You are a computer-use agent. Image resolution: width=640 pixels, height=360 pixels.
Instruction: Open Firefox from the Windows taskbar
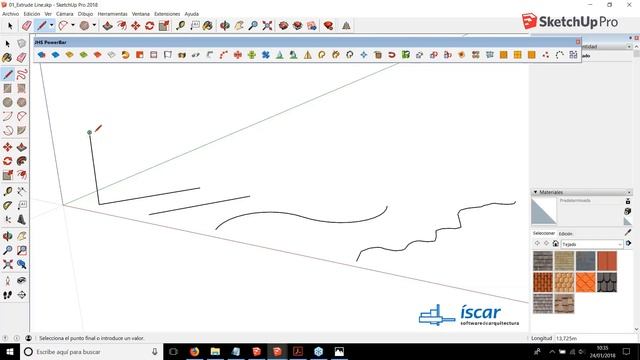coord(194,351)
